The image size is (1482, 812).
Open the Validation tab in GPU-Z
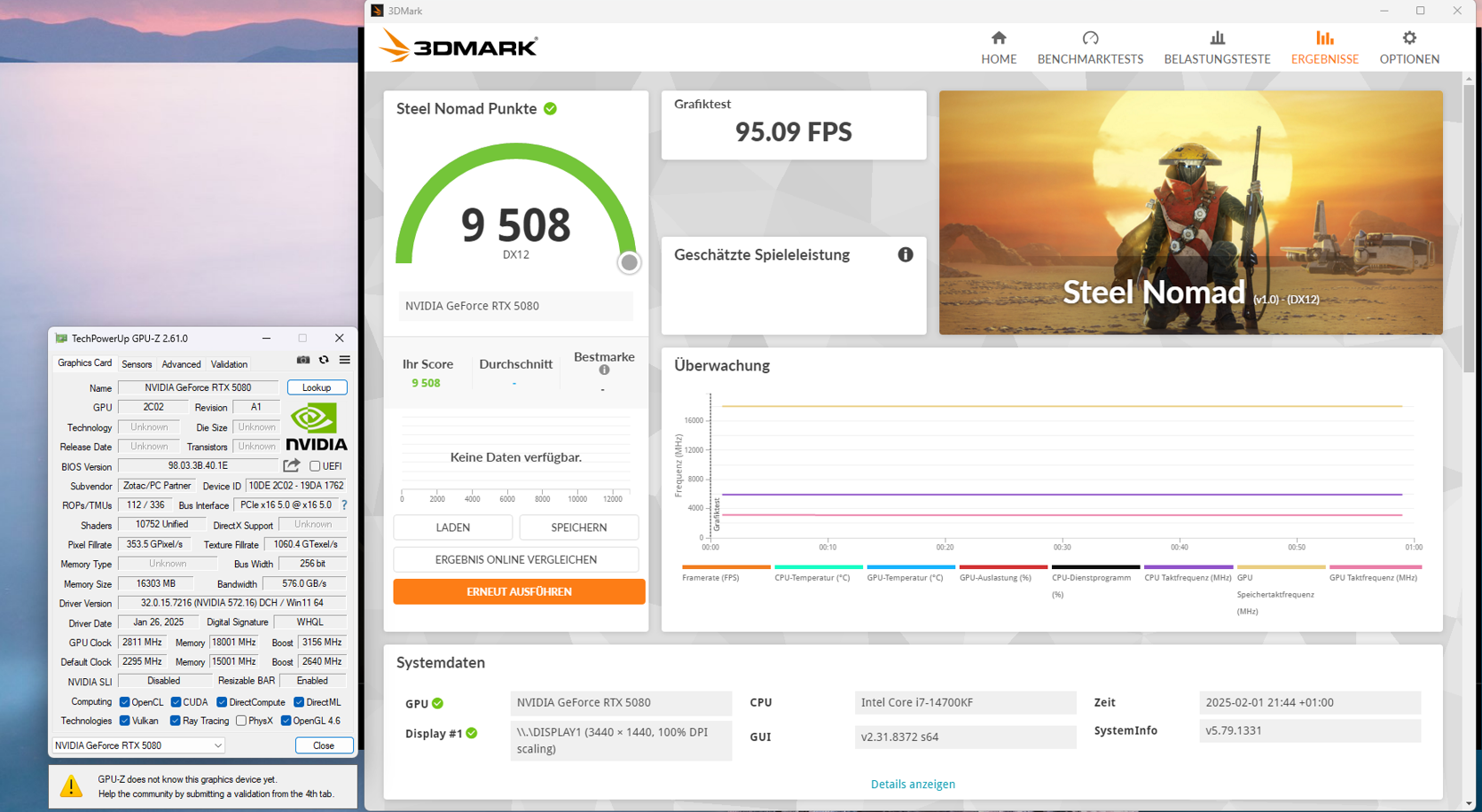click(229, 364)
